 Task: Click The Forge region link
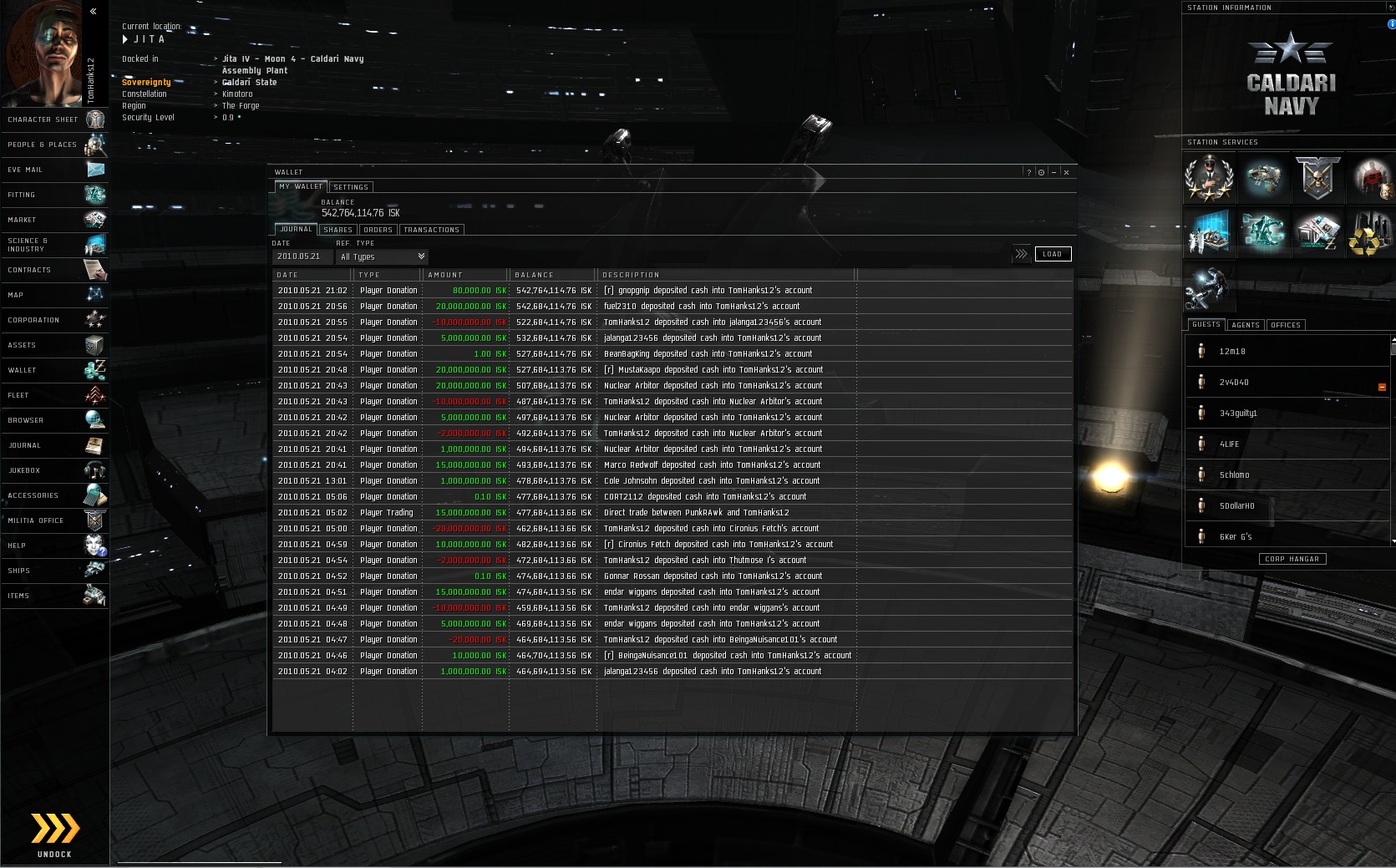pyautogui.click(x=241, y=105)
